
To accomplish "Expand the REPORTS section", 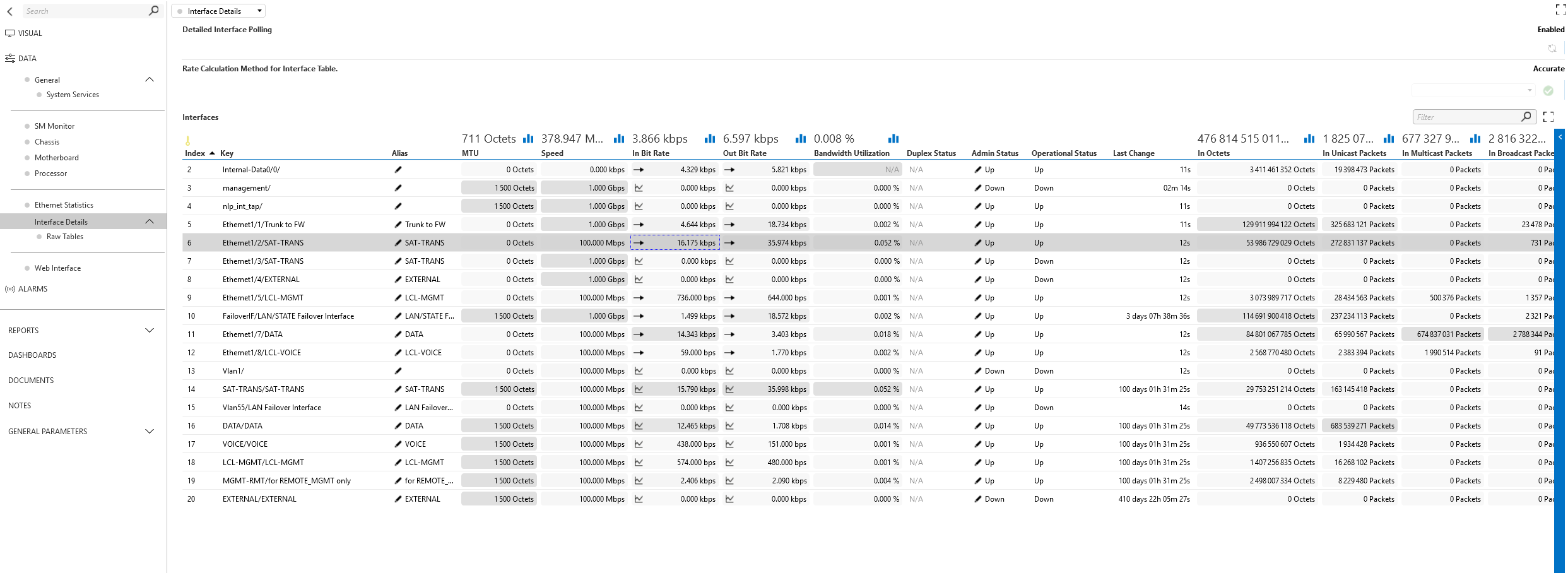I will pyautogui.click(x=150, y=330).
